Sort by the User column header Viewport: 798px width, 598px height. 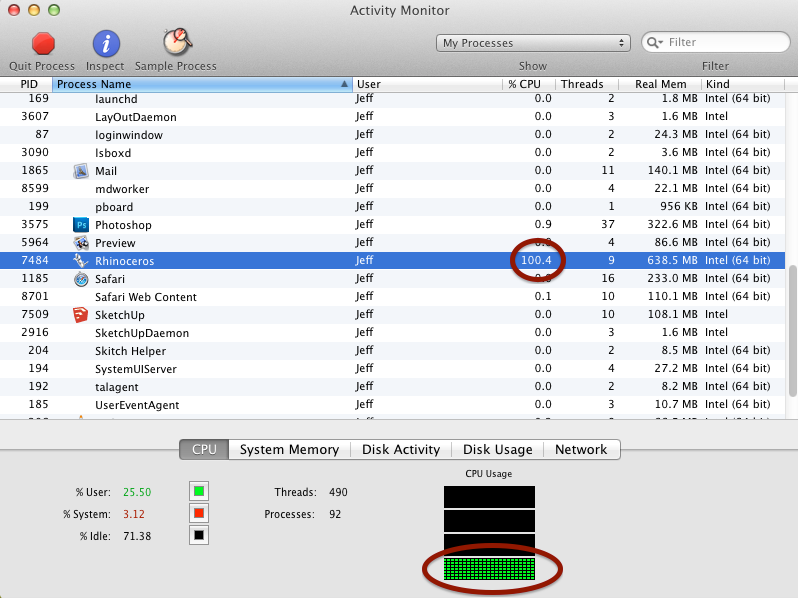pyautogui.click(x=428, y=84)
